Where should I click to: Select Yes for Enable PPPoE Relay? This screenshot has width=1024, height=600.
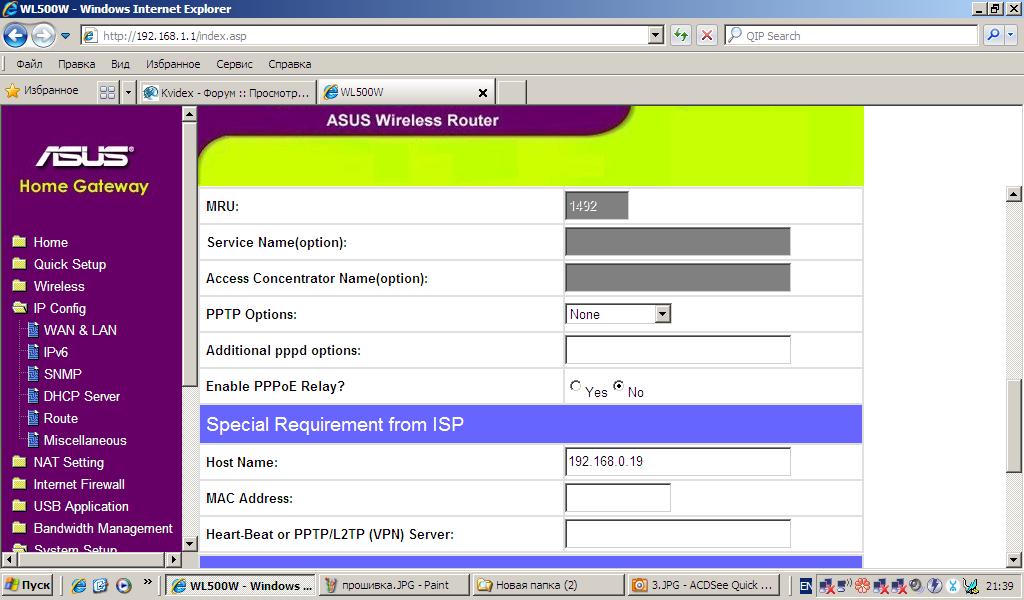[x=575, y=386]
